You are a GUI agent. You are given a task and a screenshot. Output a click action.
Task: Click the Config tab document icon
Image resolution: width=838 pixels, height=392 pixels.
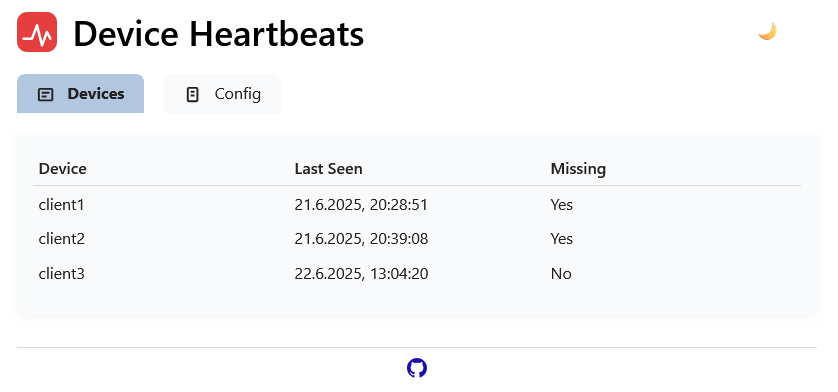coord(192,95)
